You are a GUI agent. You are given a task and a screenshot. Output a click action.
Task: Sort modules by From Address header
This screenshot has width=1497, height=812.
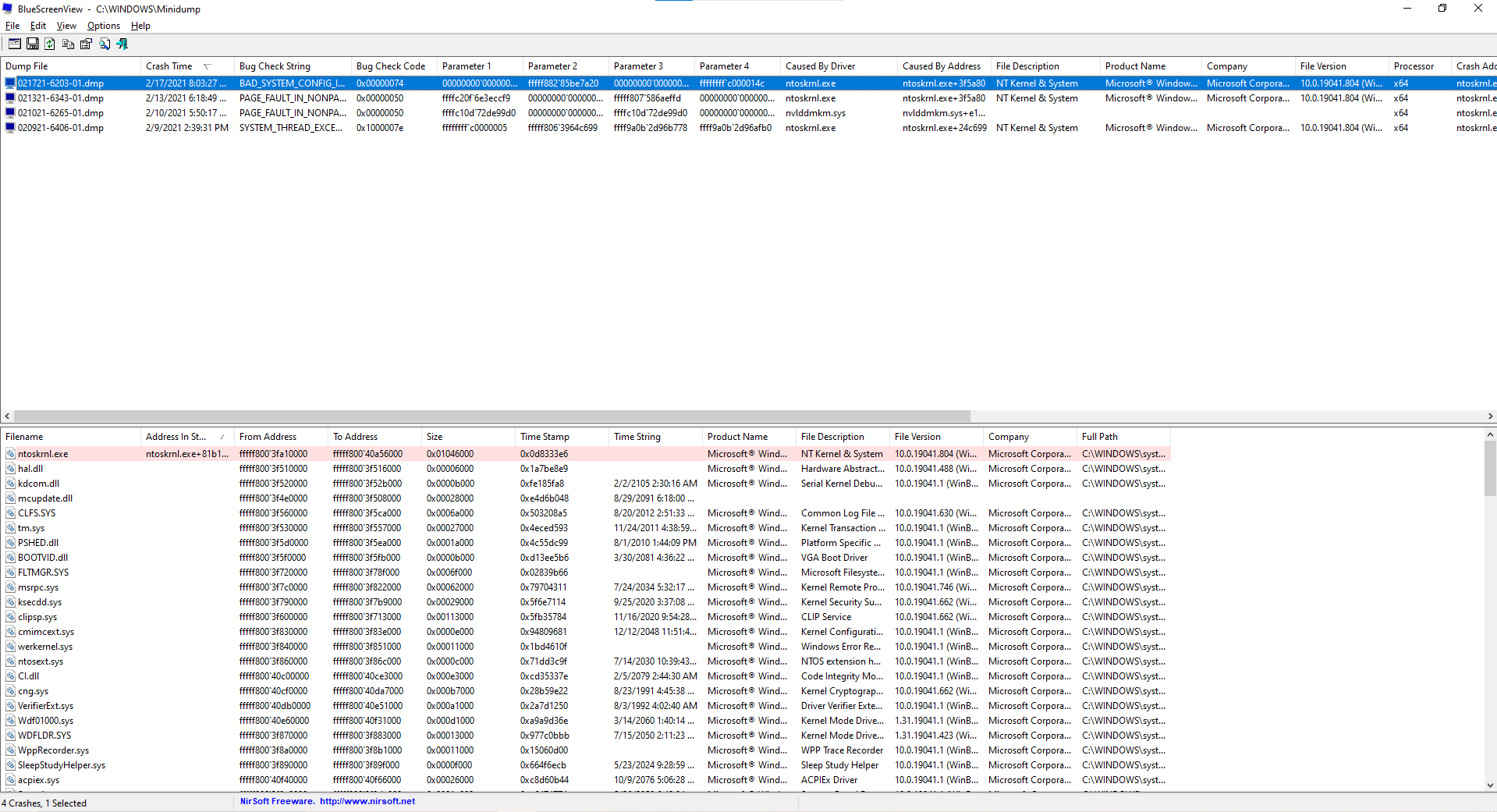pyautogui.click(x=281, y=437)
